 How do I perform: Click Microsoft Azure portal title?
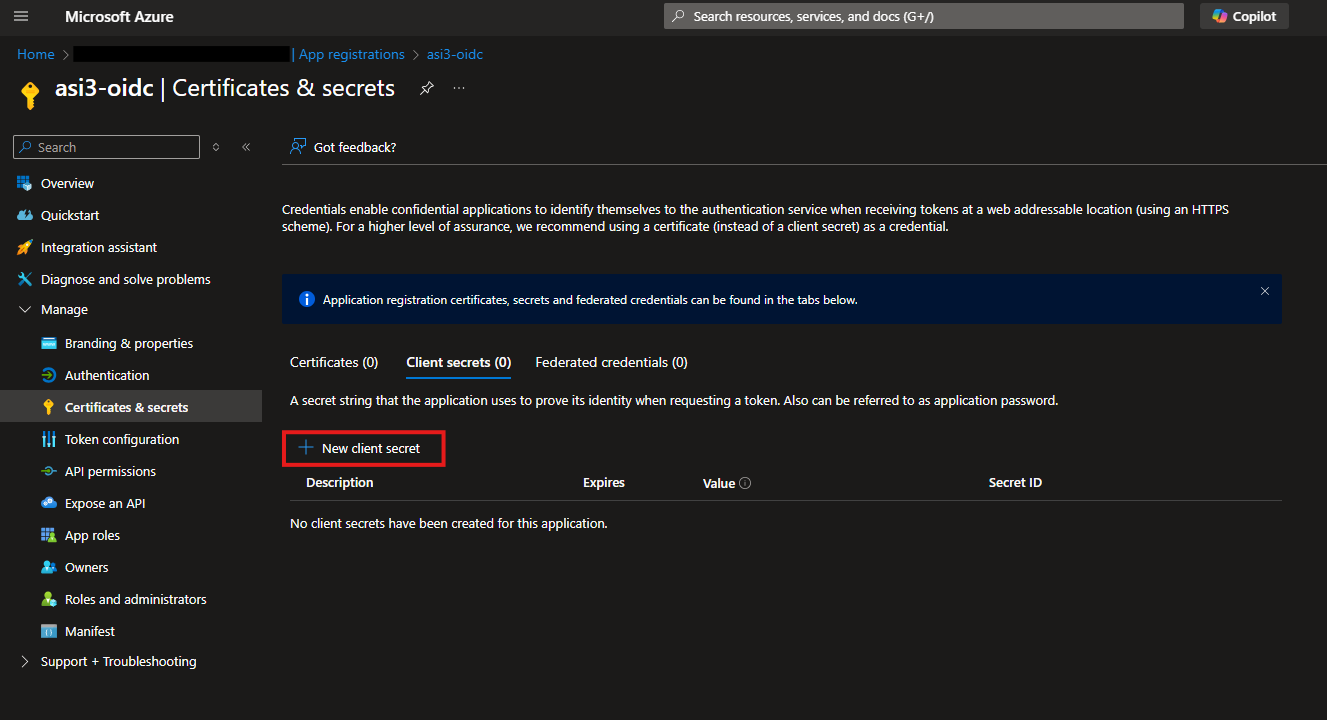coord(119,16)
